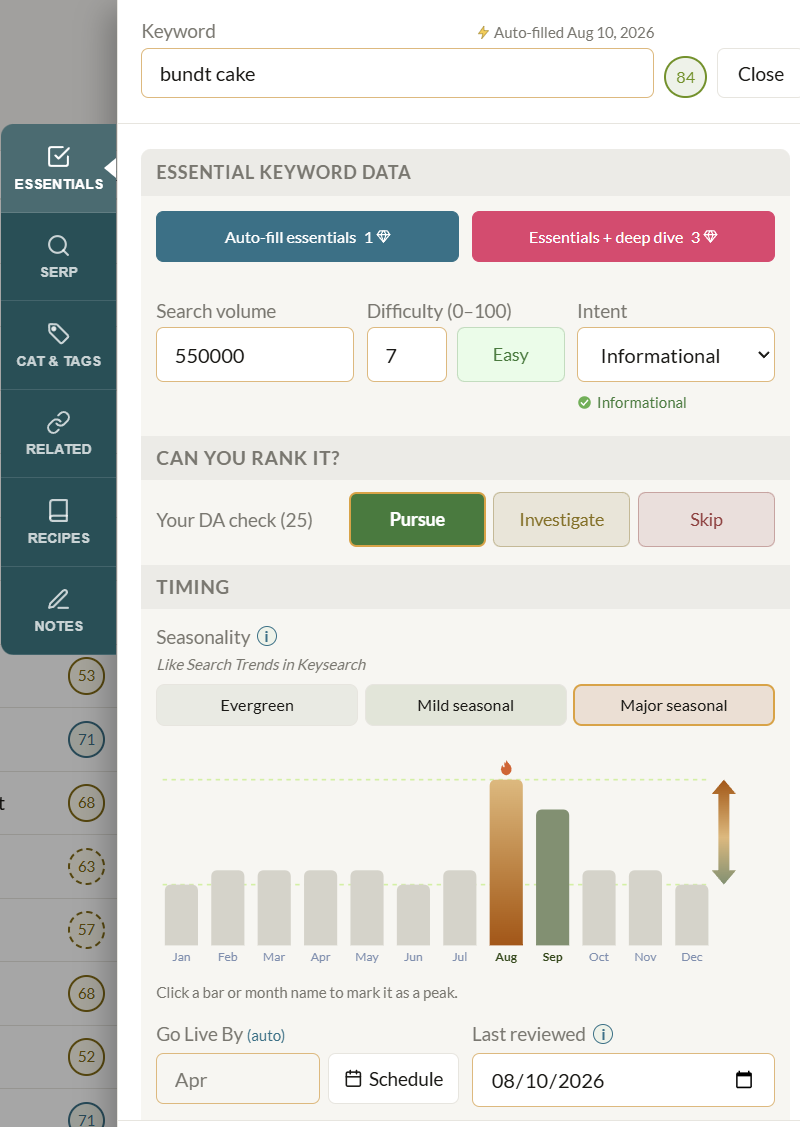Image resolution: width=800 pixels, height=1127 pixels.
Task: Open the Recipes tab
Action: tap(58, 523)
